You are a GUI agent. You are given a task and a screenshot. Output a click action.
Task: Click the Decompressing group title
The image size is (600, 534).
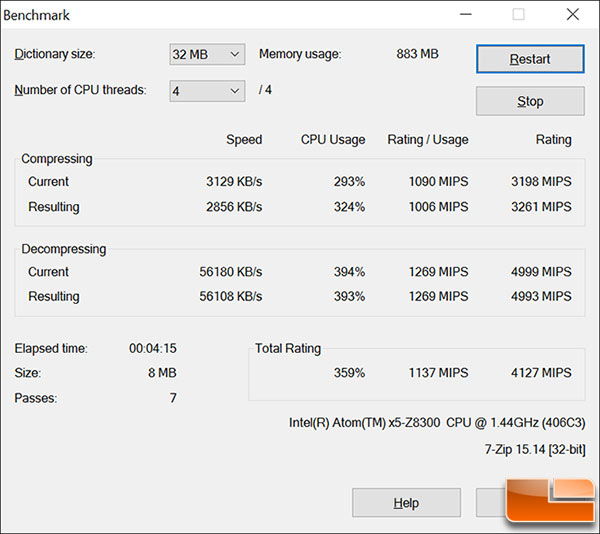click(x=64, y=249)
